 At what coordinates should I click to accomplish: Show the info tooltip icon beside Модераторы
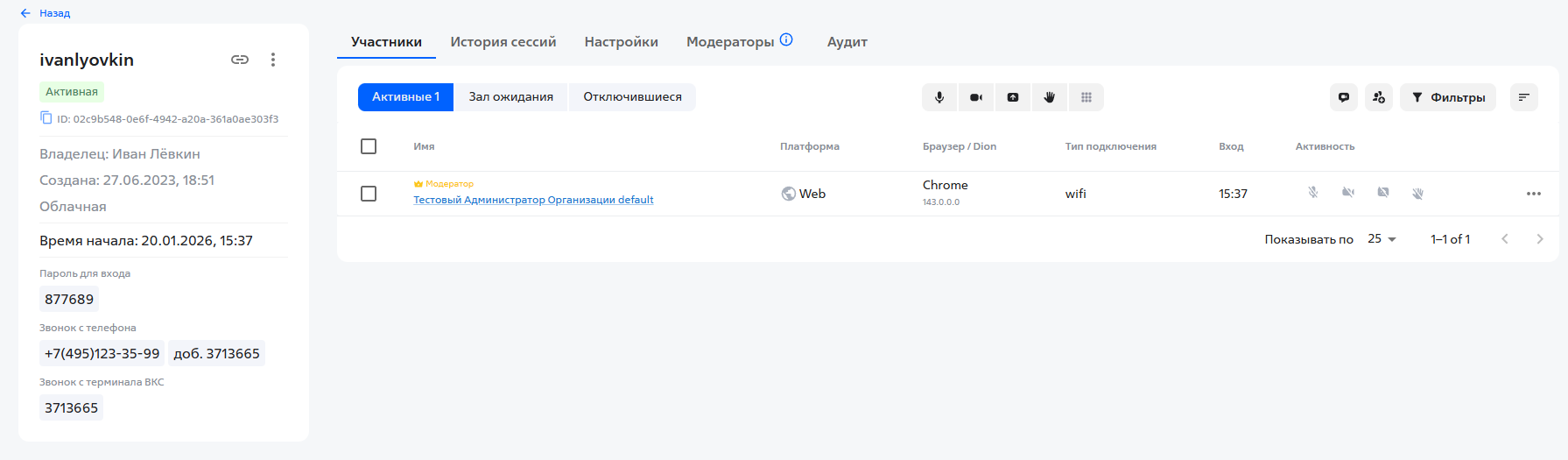tap(786, 39)
